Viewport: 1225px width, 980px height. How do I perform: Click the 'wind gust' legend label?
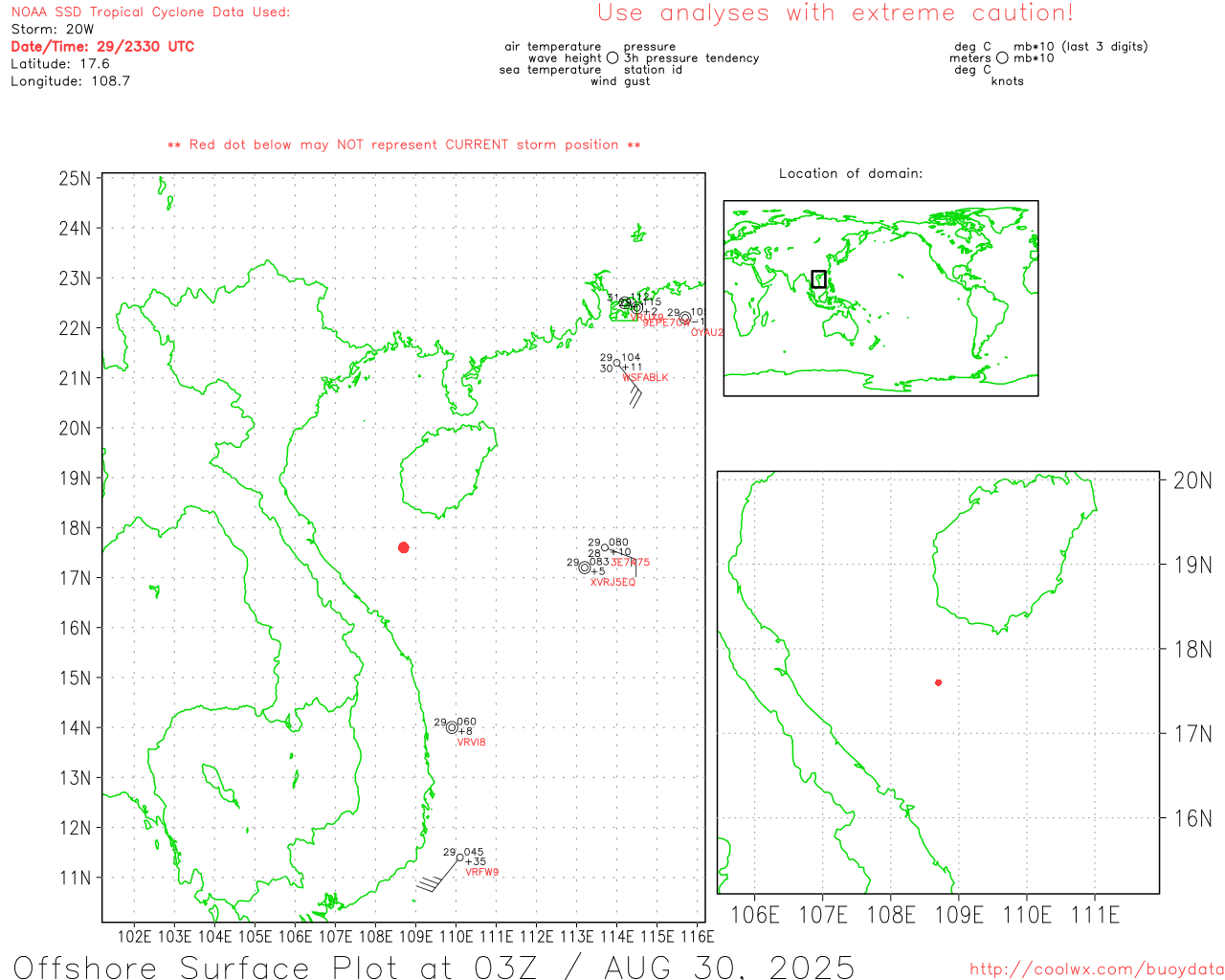coord(620,81)
